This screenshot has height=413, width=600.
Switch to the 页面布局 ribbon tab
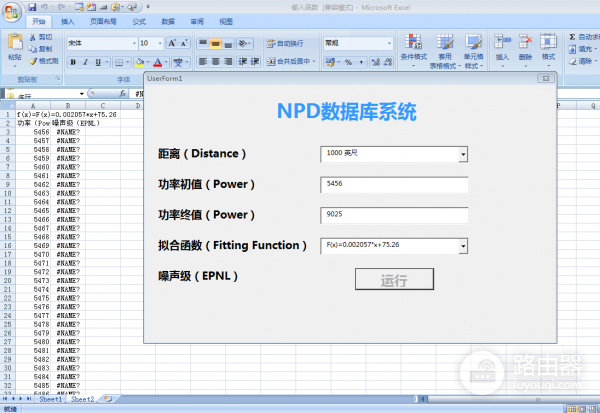pyautogui.click(x=103, y=21)
